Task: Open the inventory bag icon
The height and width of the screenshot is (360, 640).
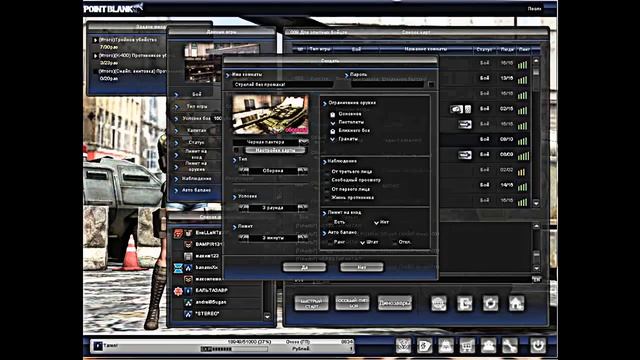Action: click(446, 346)
